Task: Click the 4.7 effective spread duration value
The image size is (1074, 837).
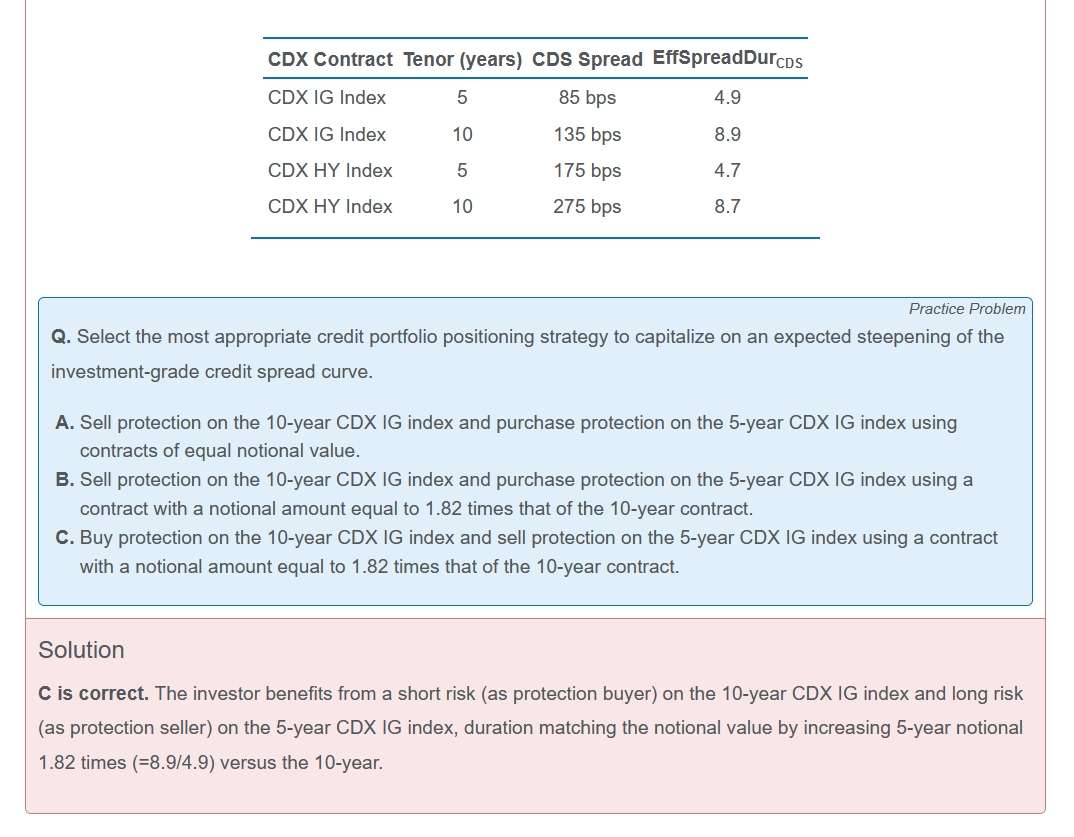Action: 727,171
